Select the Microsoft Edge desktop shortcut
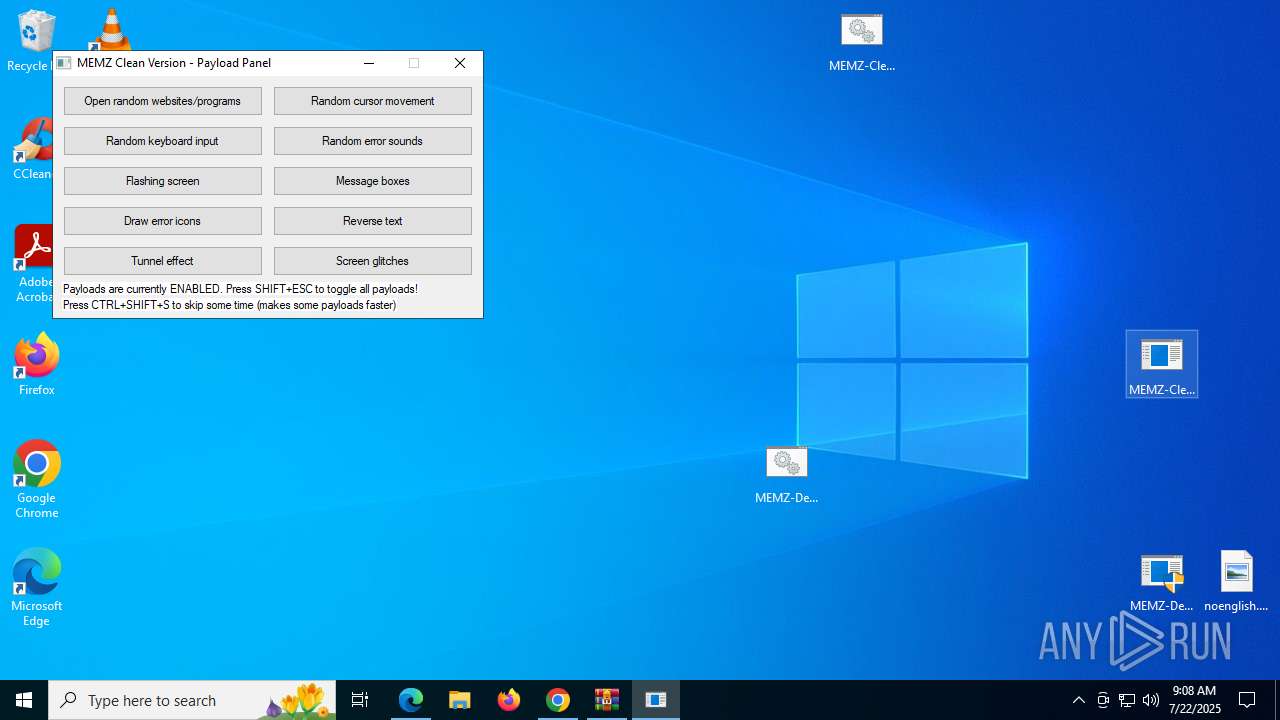The image size is (1280, 720). click(x=37, y=588)
